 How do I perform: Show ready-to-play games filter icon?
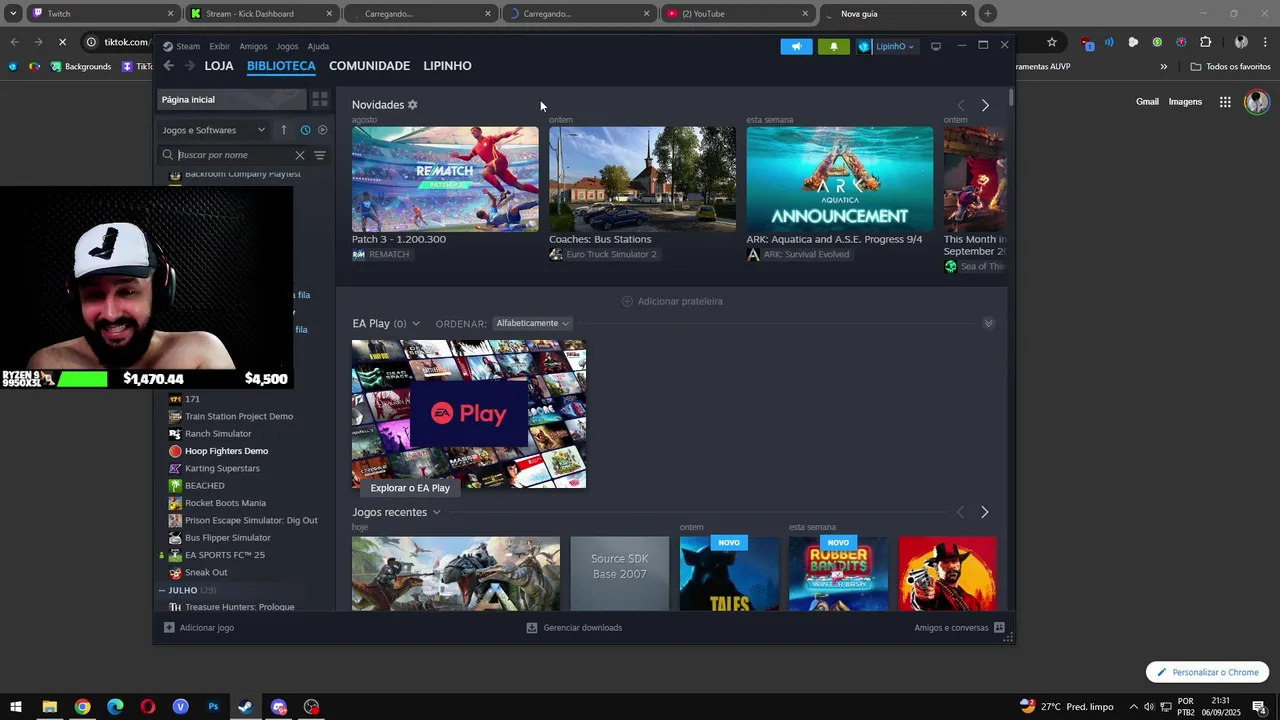(322, 130)
